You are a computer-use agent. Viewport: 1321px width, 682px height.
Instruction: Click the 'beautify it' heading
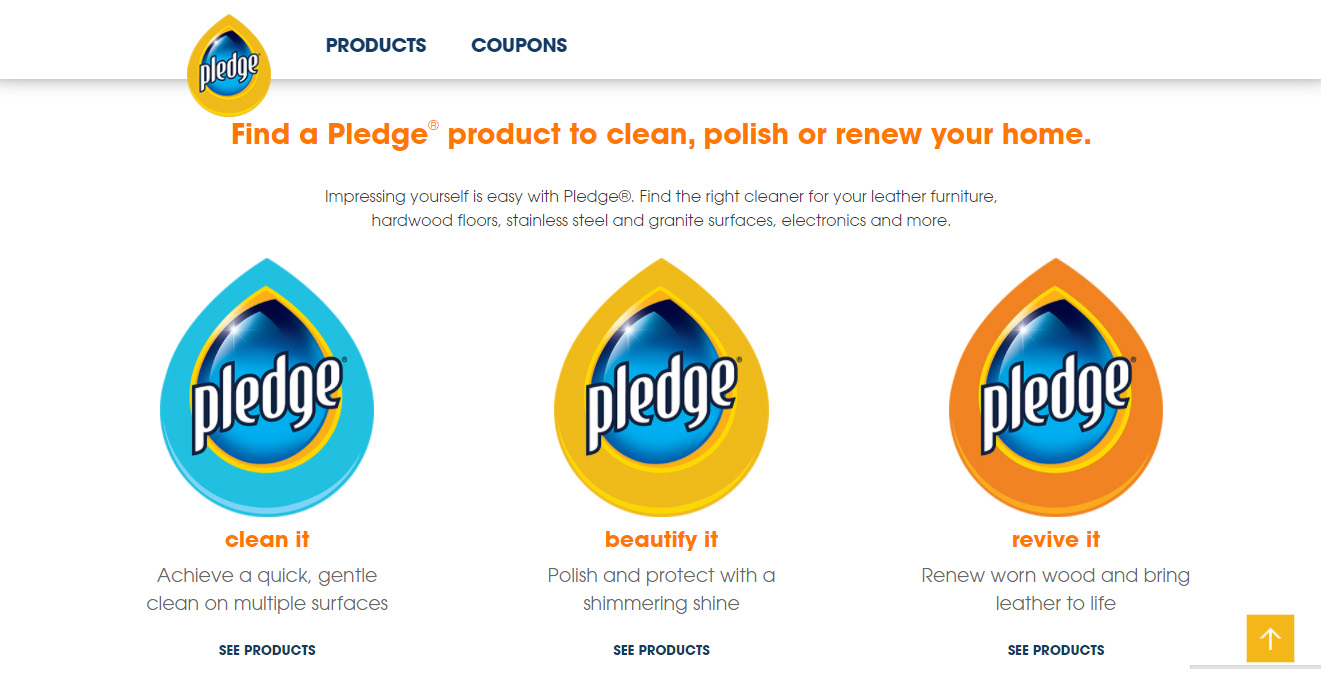tap(661, 540)
